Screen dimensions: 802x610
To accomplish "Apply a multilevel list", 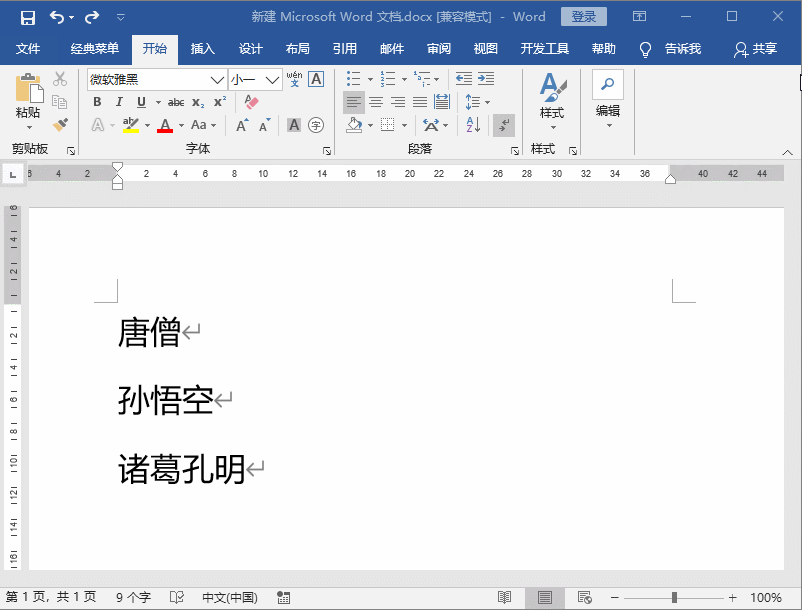I will [x=422, y=79].
